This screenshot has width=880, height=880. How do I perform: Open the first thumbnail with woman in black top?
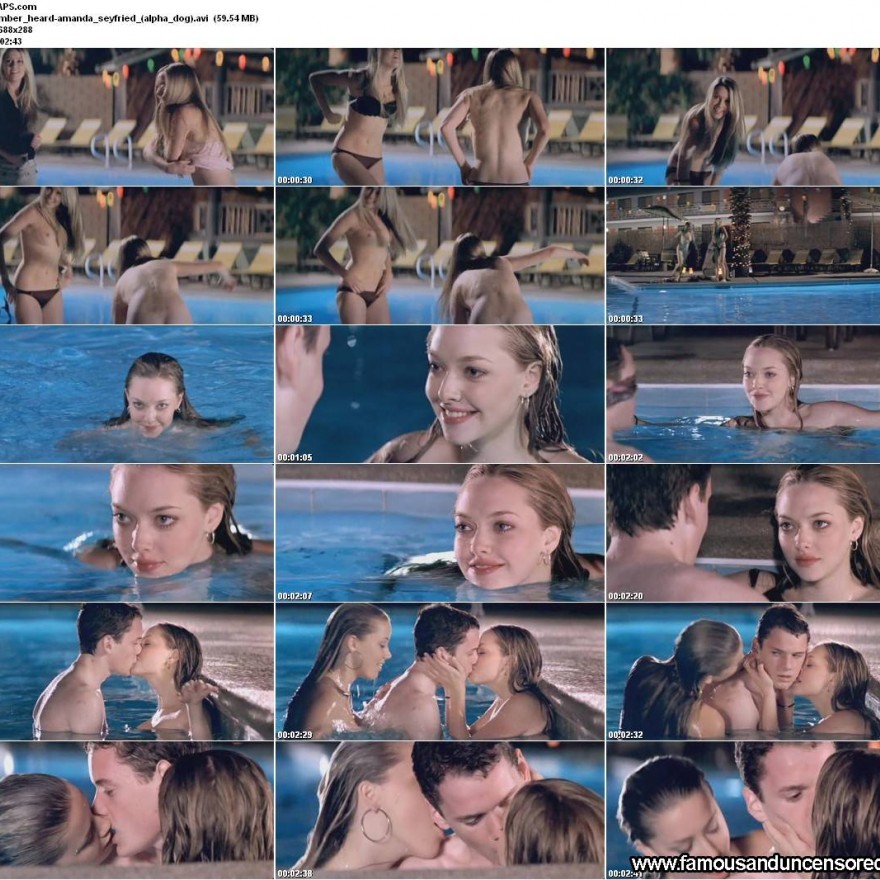click(137, 116)
